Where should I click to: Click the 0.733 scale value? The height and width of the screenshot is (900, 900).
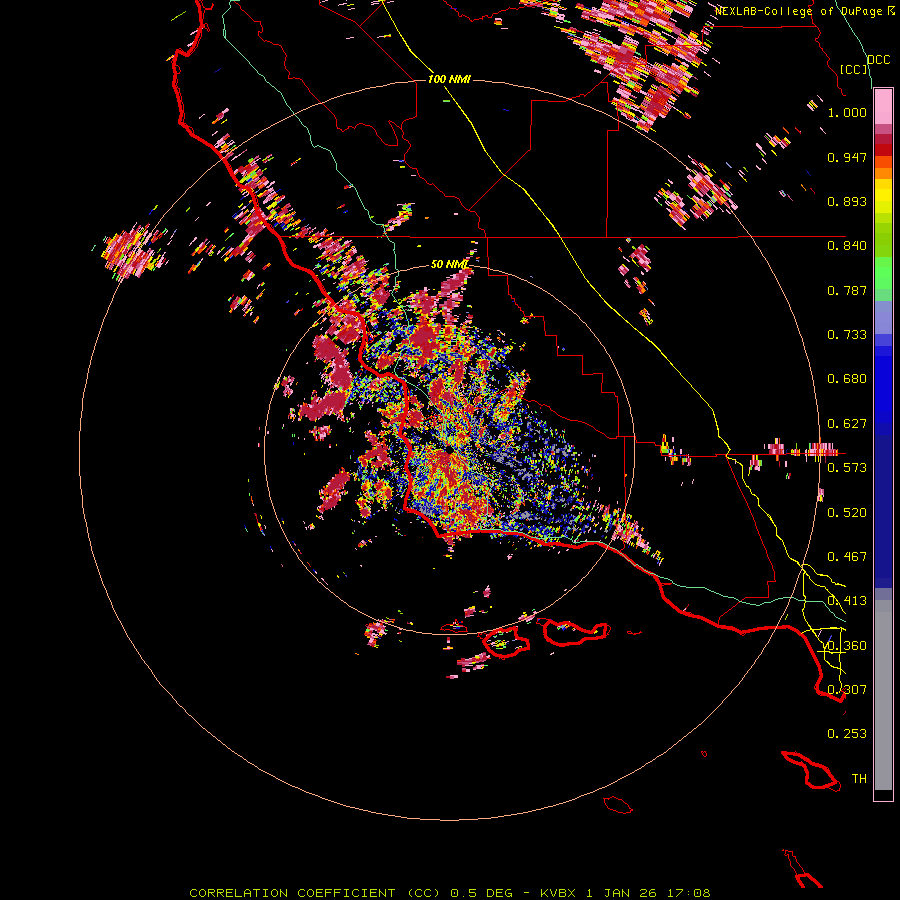pos(847,335)
